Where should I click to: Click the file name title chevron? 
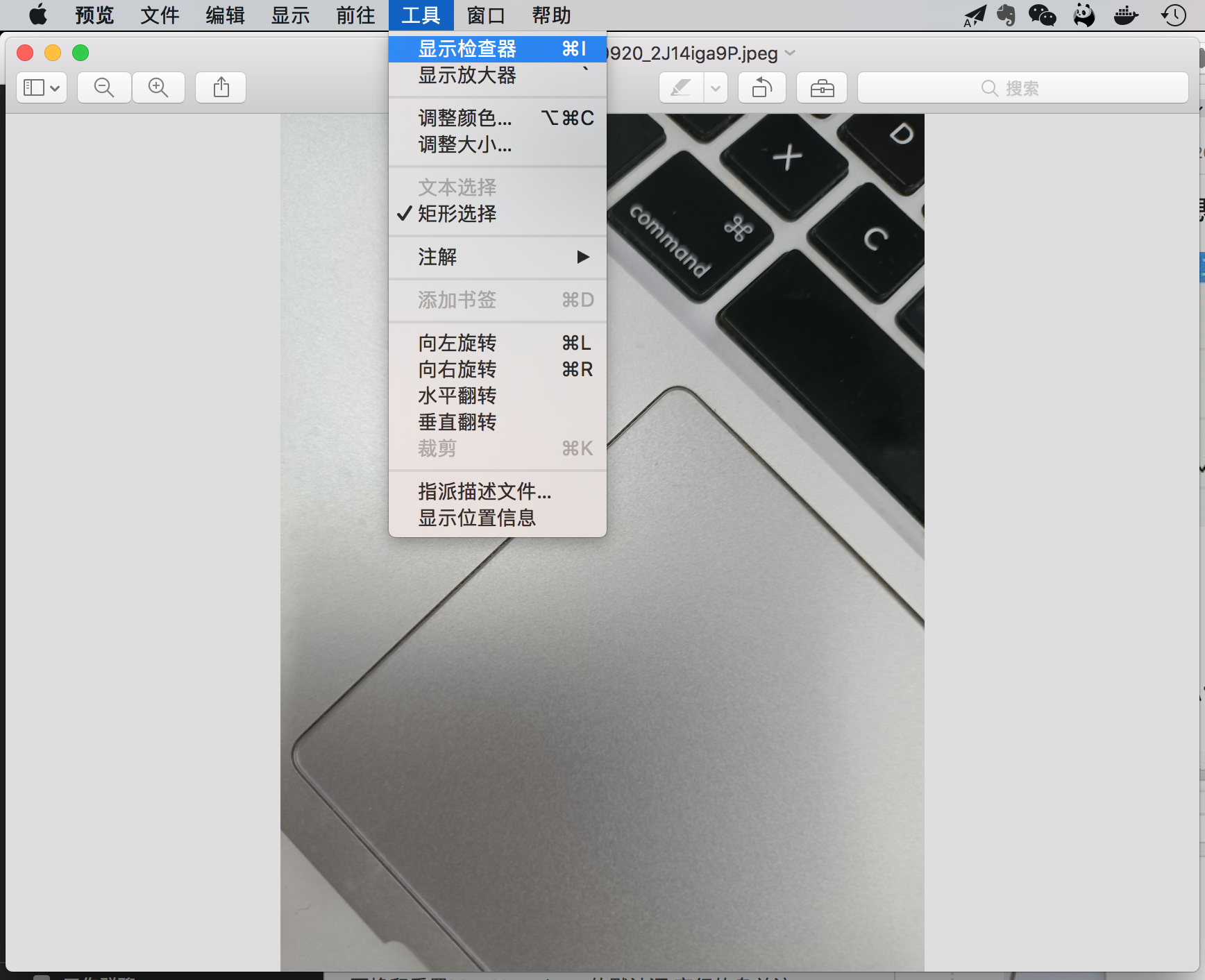point(790,53)
